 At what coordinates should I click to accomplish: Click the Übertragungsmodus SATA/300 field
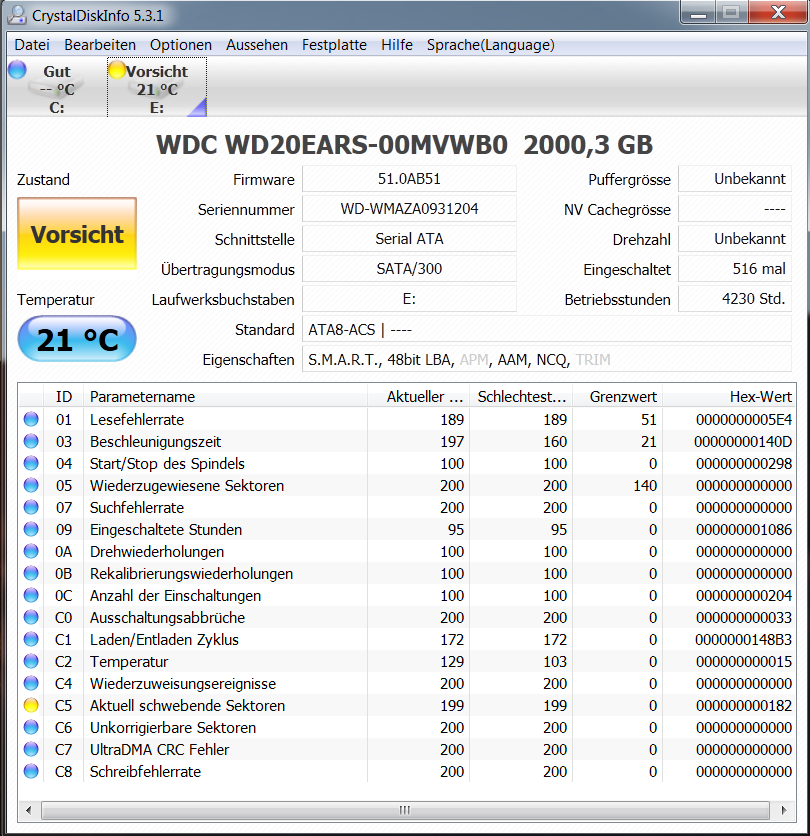(409, 268)
